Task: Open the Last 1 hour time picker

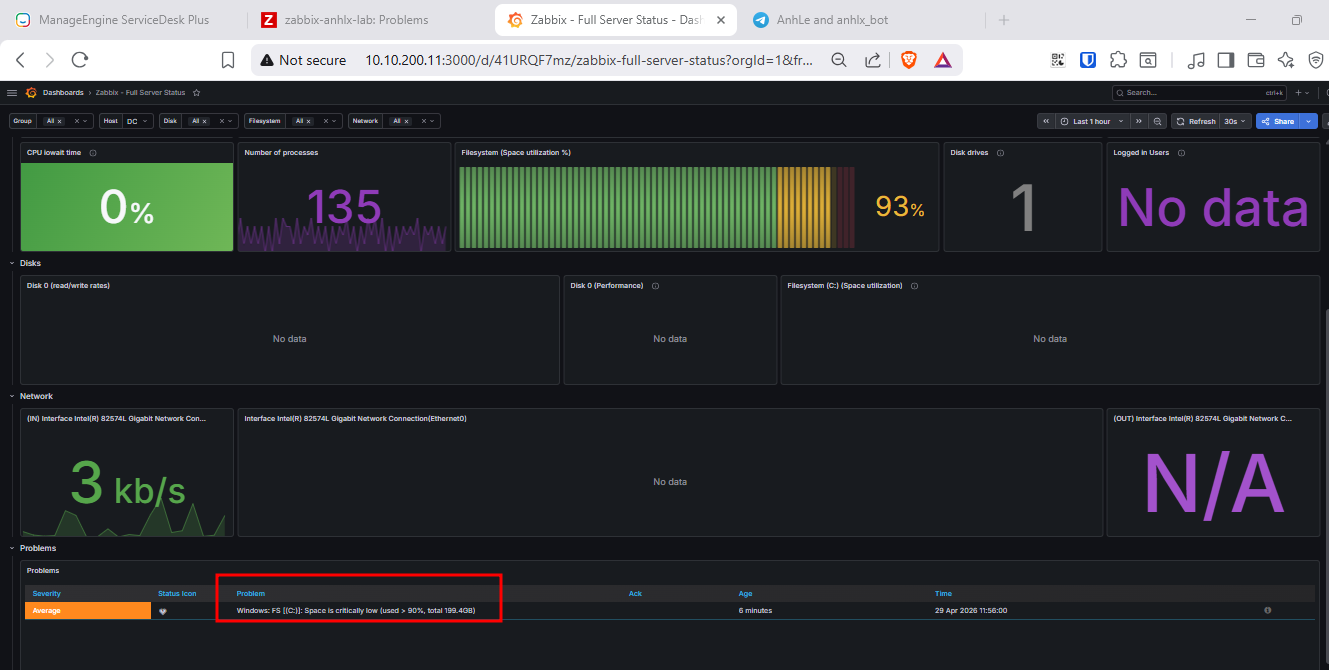Action: [1092, 121]
